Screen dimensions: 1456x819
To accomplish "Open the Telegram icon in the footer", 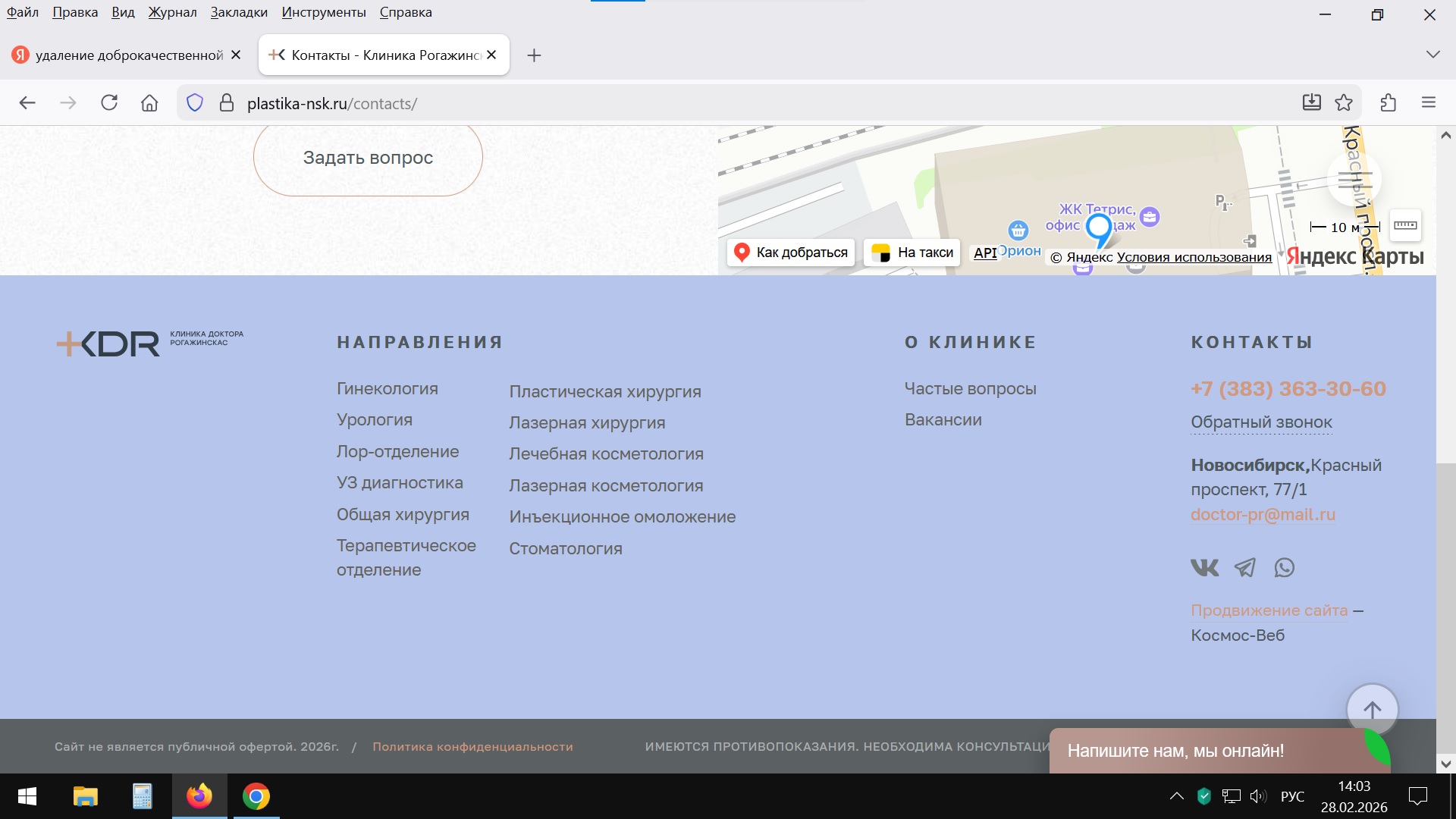I will click(x=1244, y=567).
